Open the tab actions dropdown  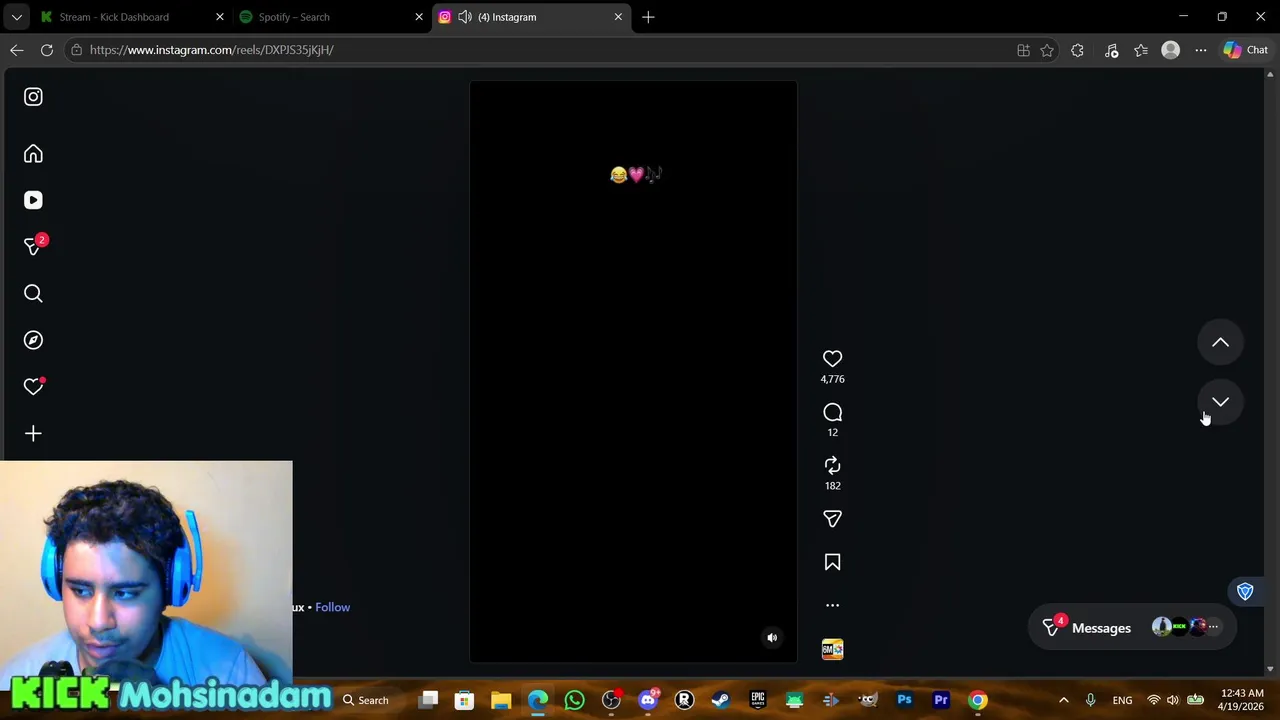click(17, 17)
